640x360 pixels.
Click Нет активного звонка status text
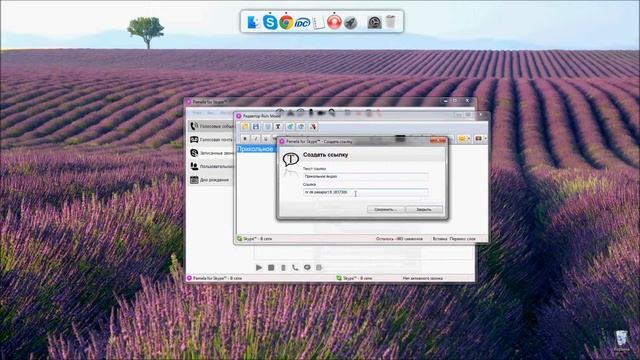(x=422, y=278)
